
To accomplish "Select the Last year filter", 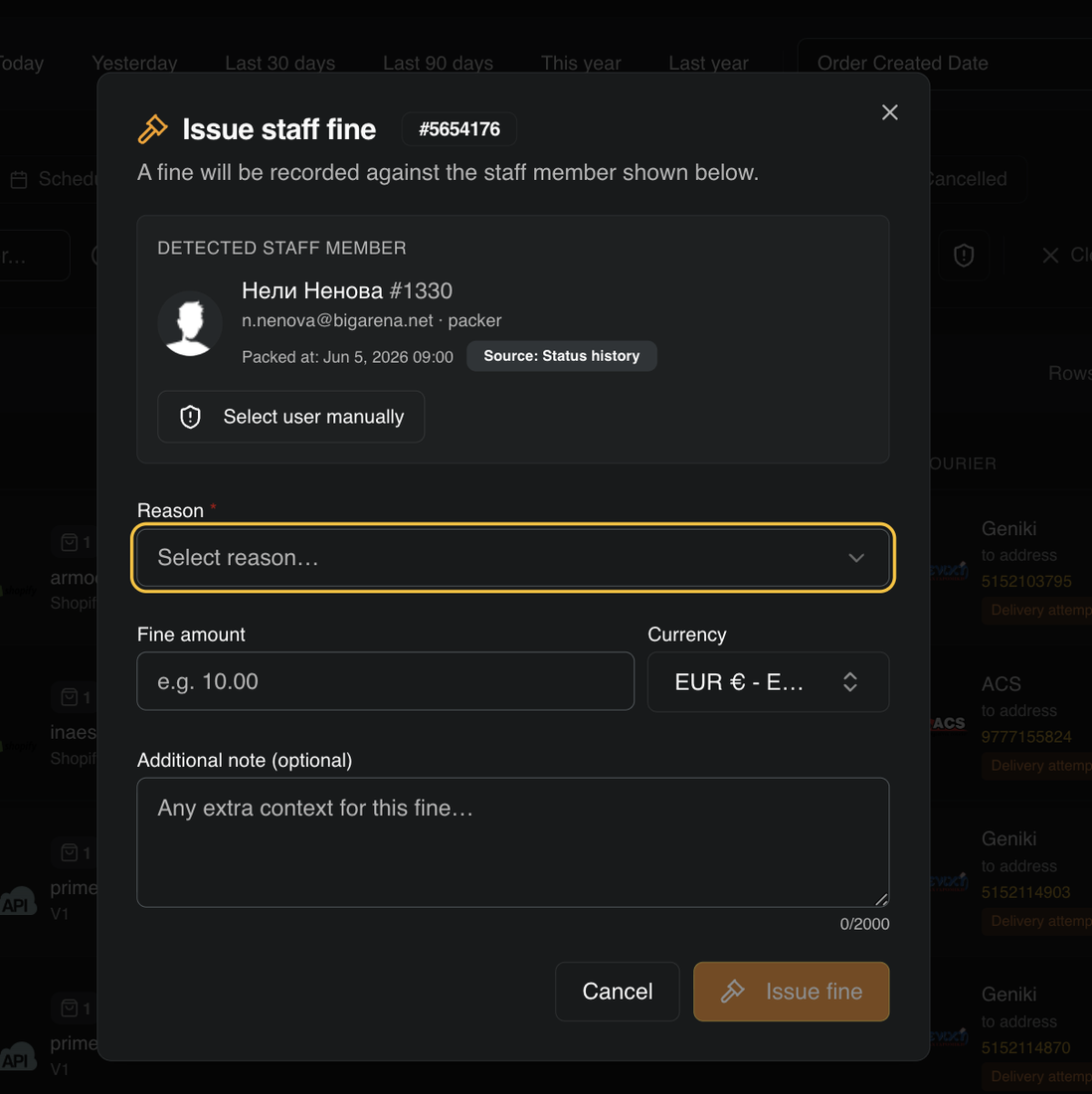I will click(708, 63).
